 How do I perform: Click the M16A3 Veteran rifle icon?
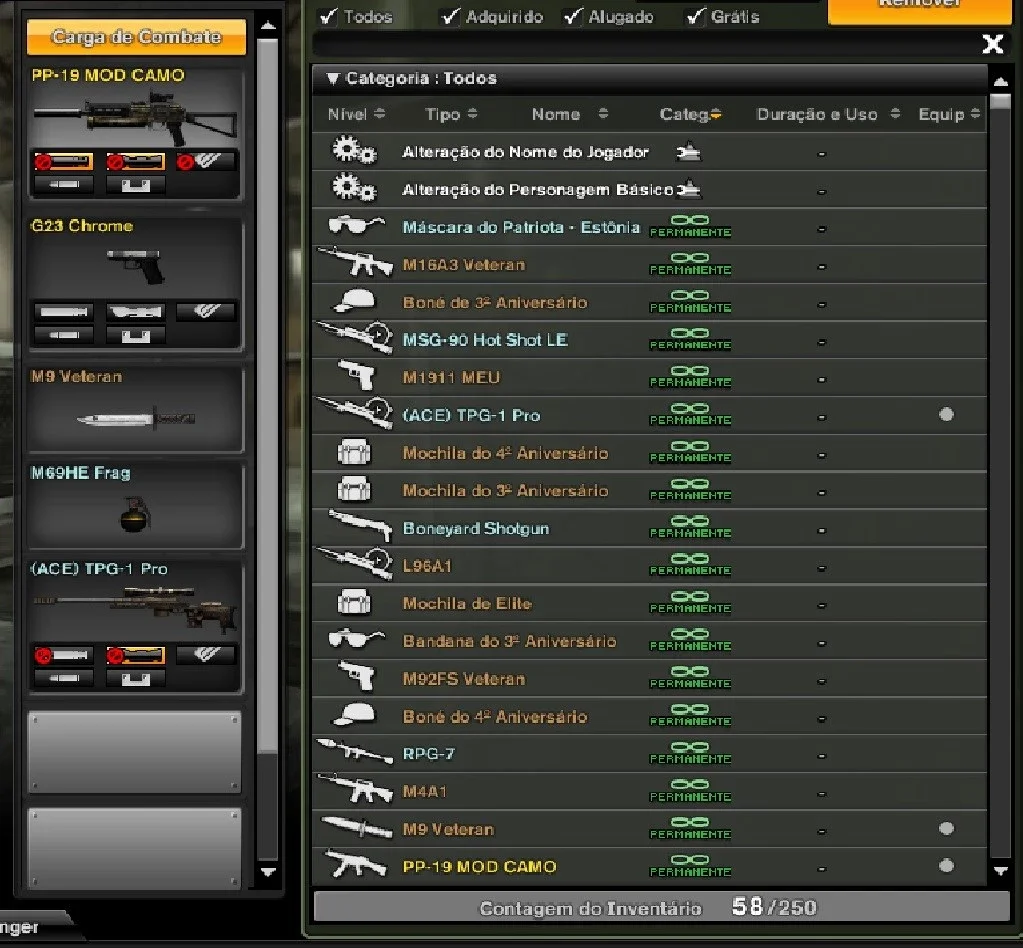click(x=355, y=262)
